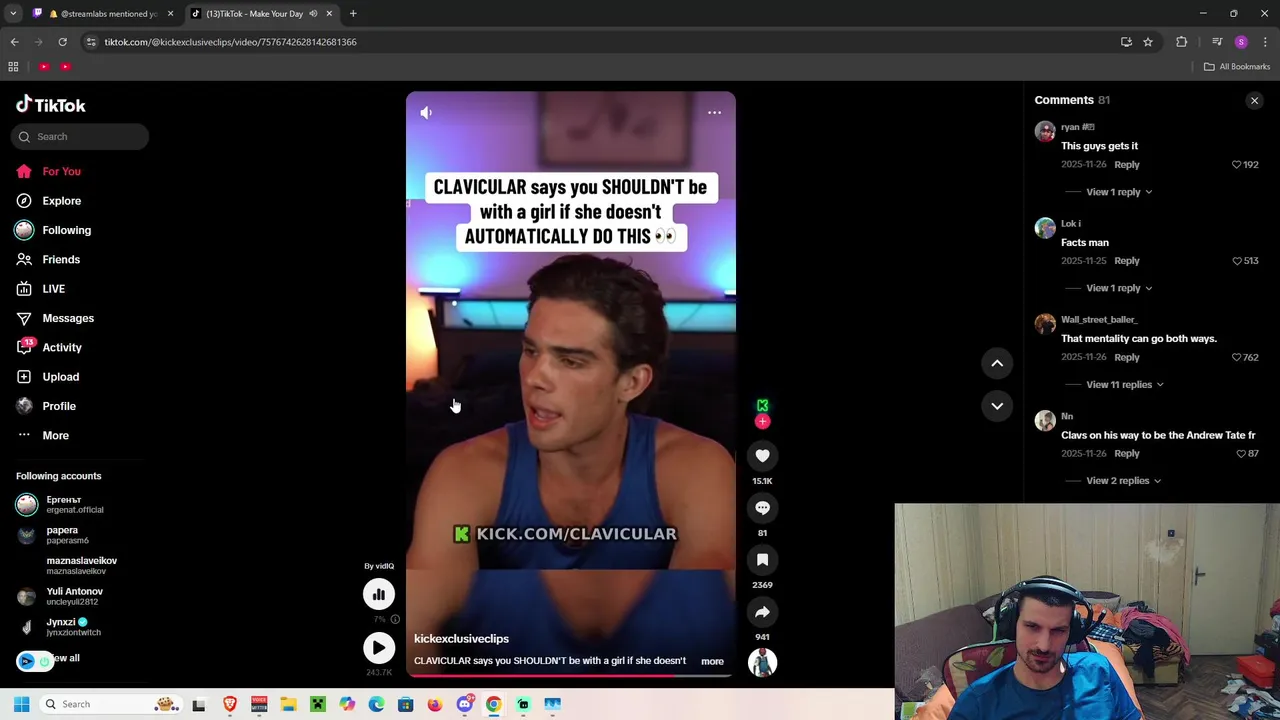Viewport: 1280px width, 720px height.
Task: Open Wall_street_baller_ profile name
Action: coord(1099,320)
